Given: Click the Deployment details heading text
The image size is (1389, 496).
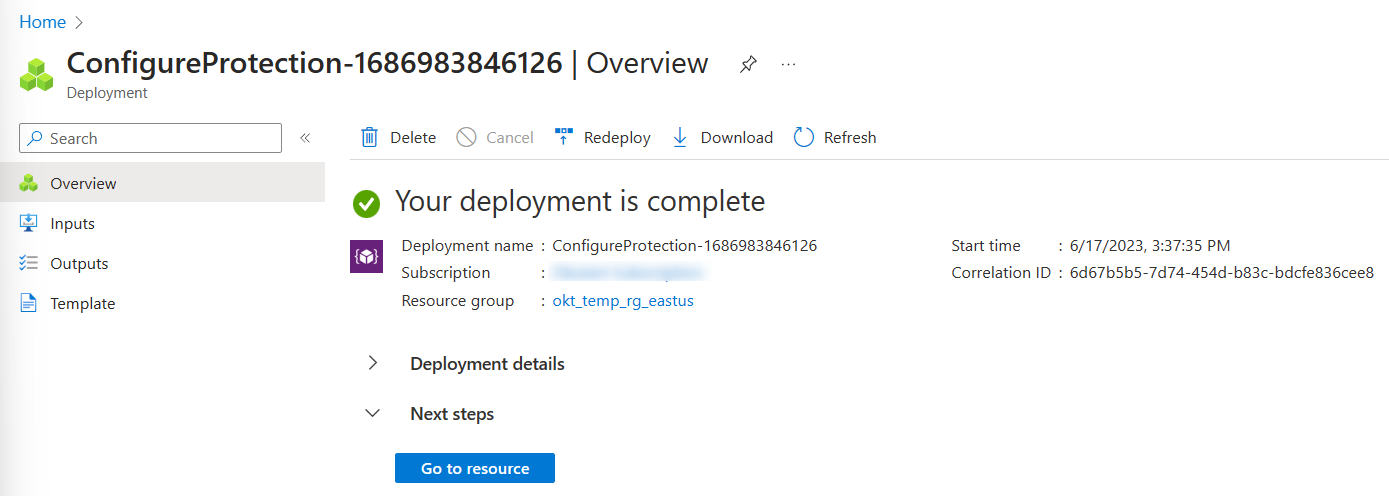Looking at the screenshot, I should pyautogui.click(x=487, y=363).
